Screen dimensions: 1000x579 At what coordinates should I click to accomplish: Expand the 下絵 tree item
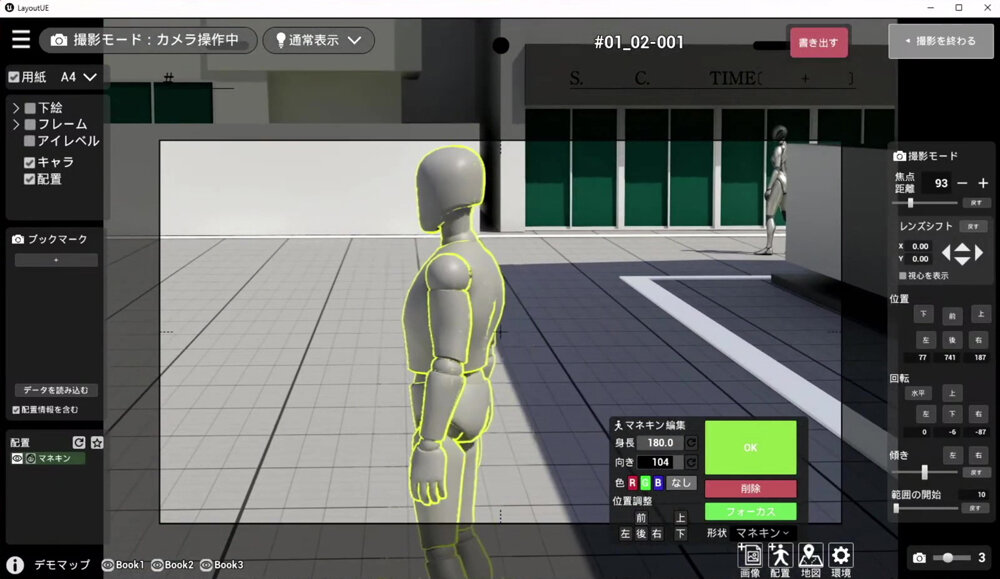click(x=16, y=108)
